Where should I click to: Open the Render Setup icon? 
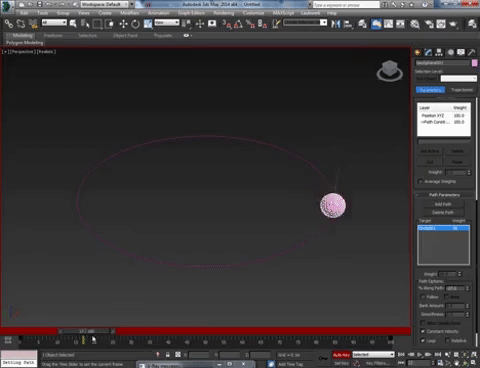429,24
